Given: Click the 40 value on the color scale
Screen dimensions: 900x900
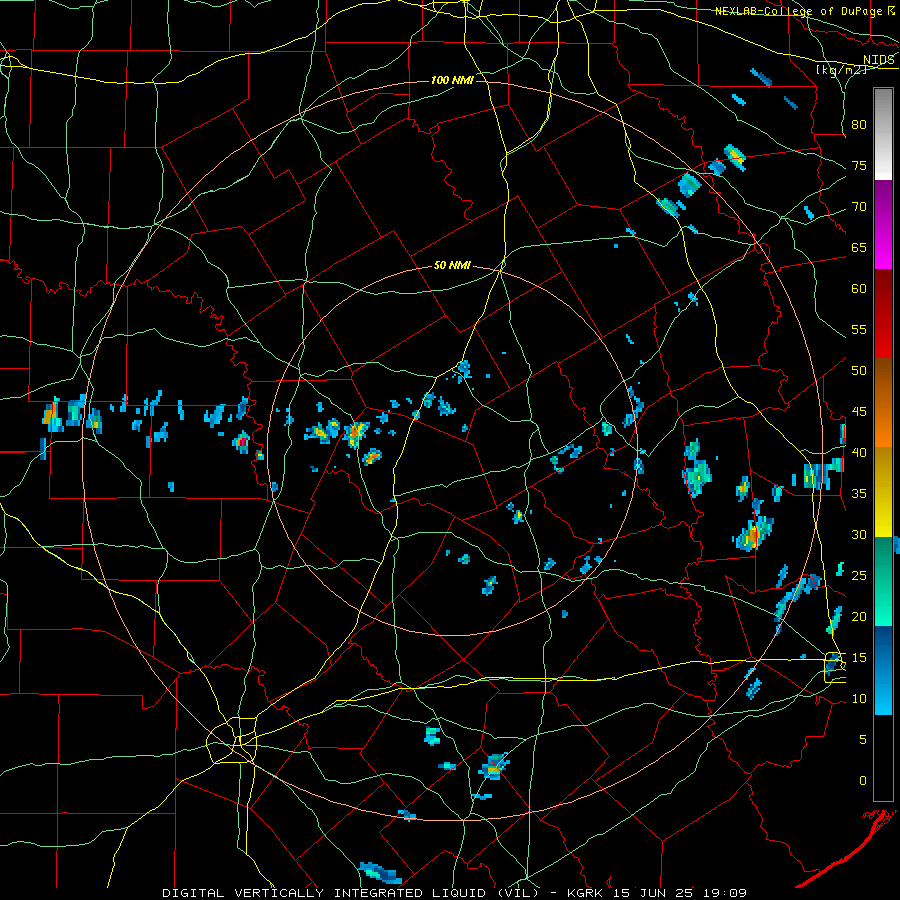Looking at the screenshot, I should (x=859, y=452).
